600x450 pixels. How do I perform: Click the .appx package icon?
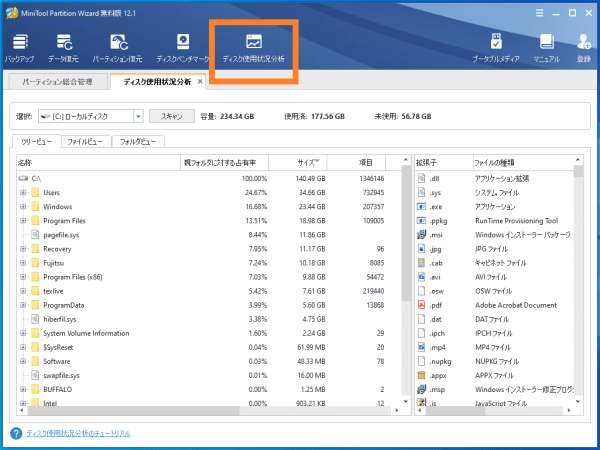point(421,375)
